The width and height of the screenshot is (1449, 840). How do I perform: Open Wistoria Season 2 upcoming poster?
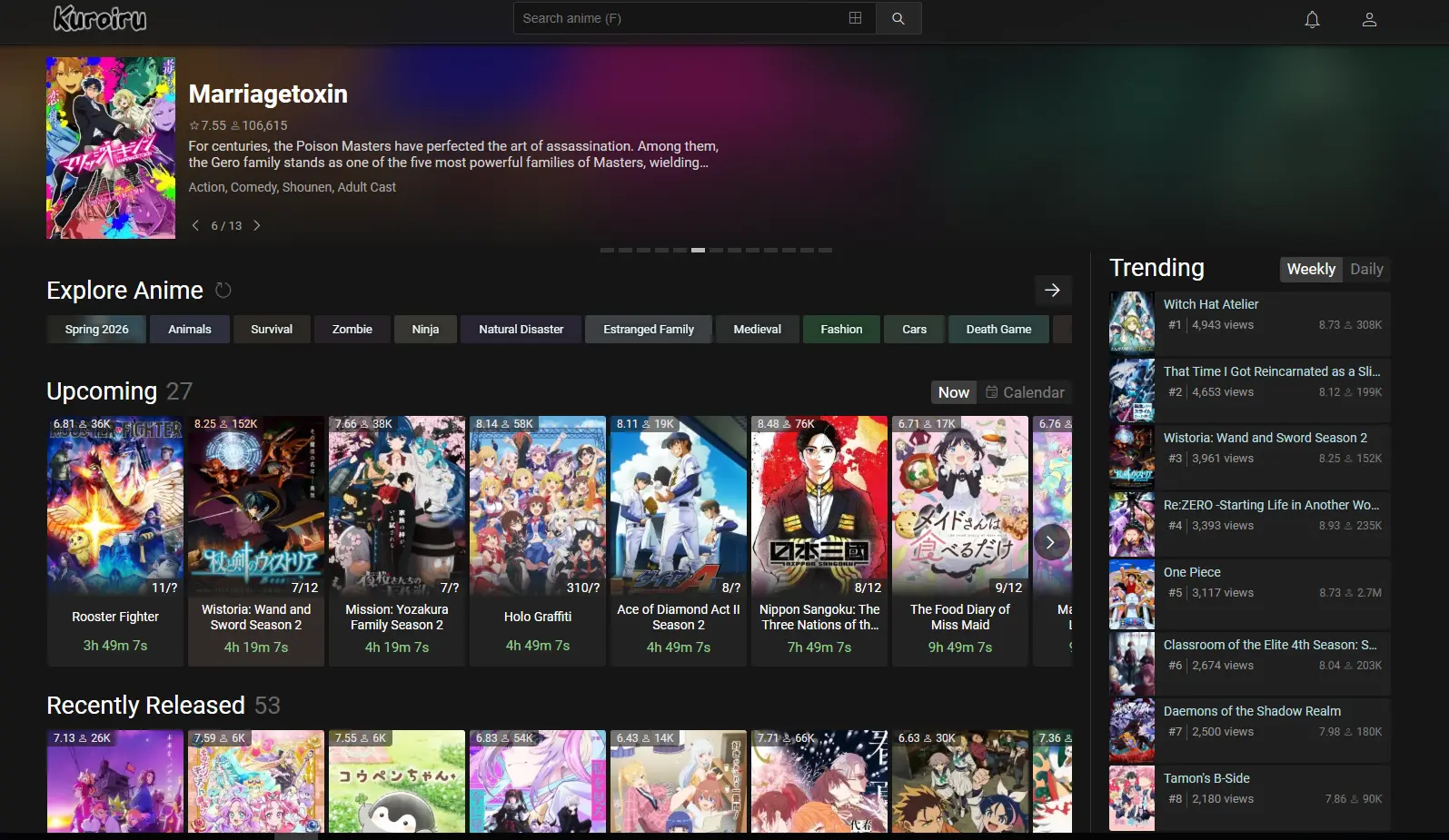256,506
